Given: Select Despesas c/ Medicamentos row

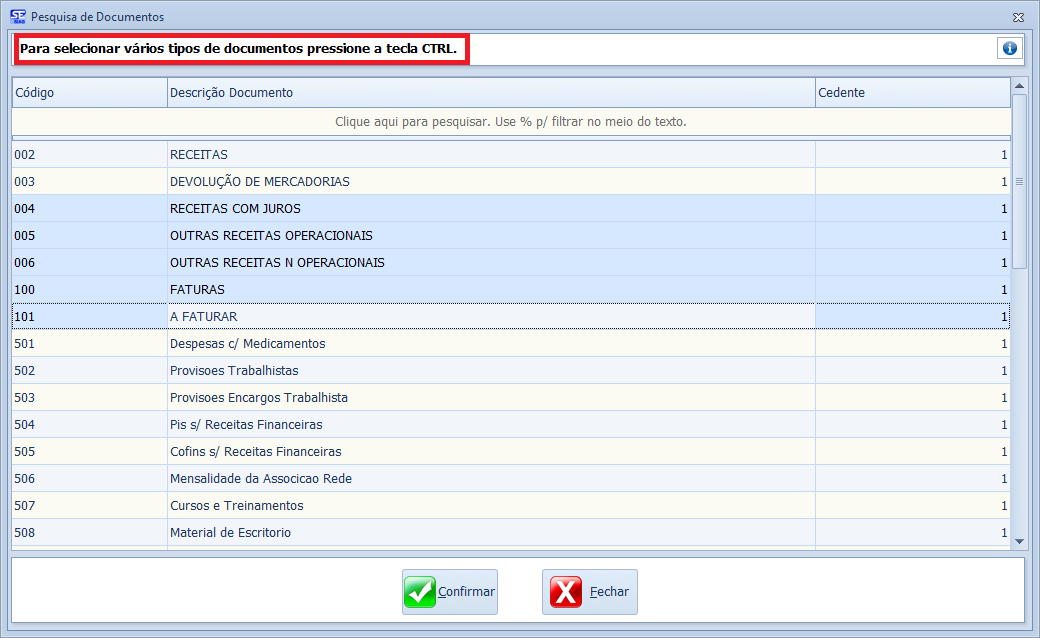Looking at the screenshot, I should coord(490,344).
